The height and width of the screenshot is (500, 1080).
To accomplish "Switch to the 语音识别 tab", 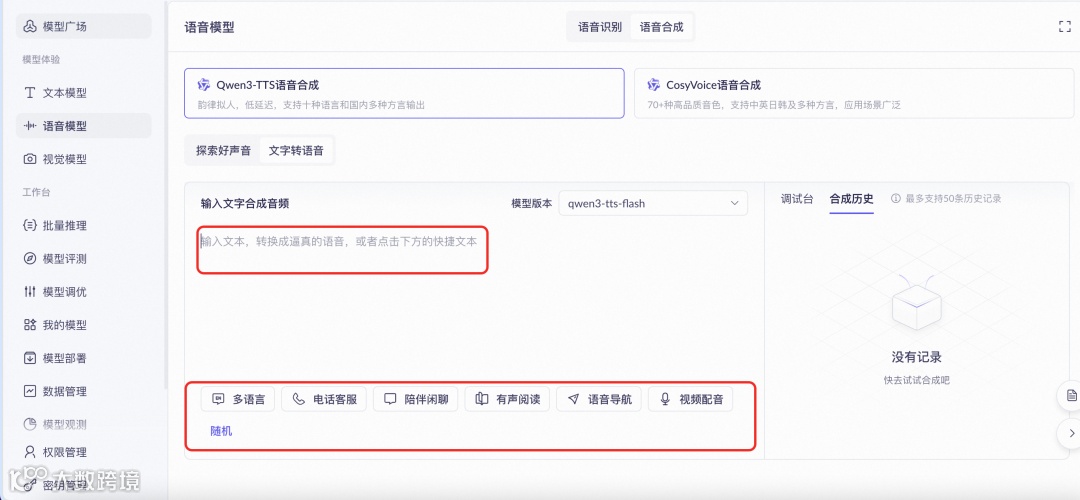I will 599,27.
